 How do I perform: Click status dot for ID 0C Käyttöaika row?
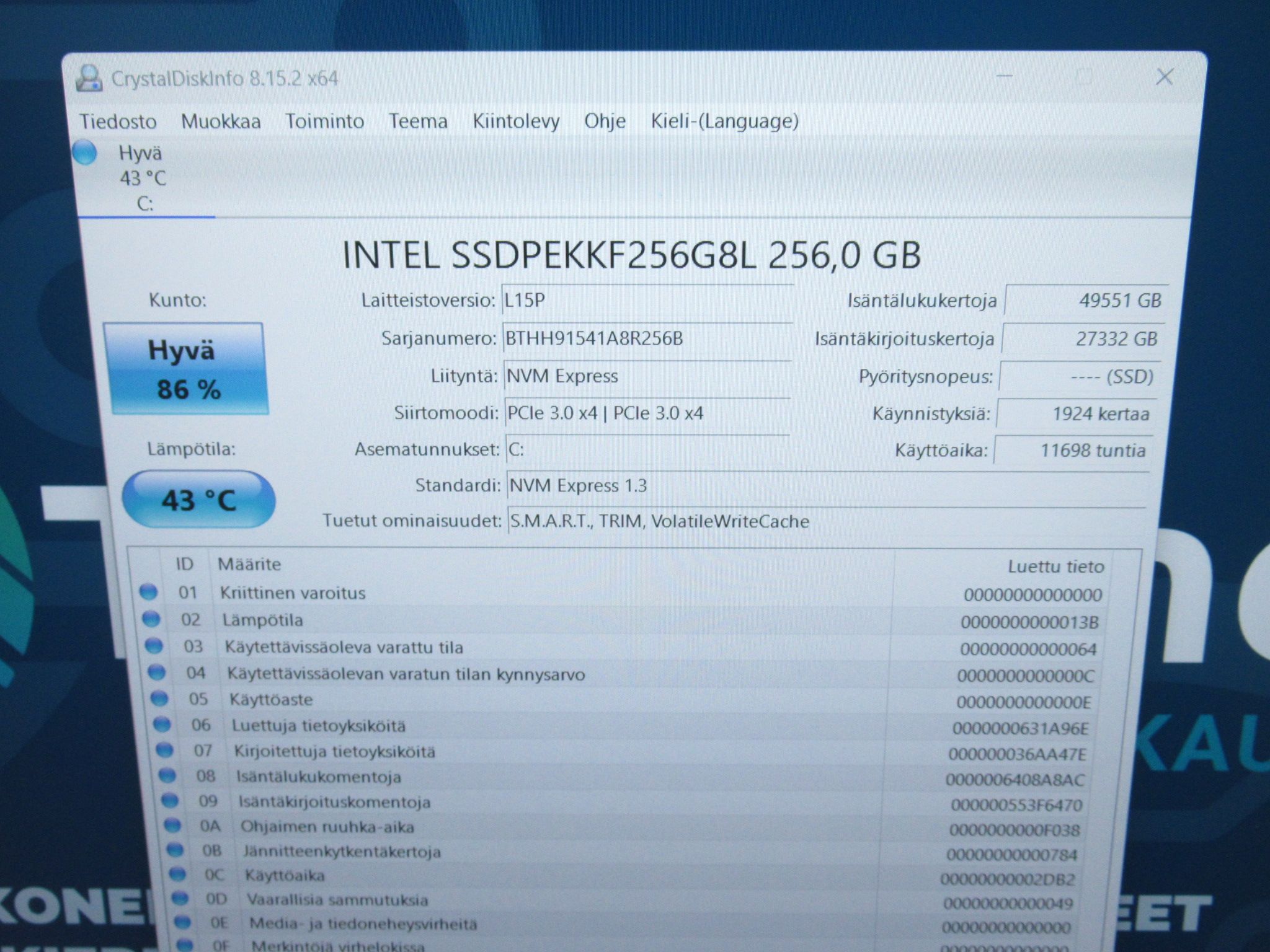(177, 874)
